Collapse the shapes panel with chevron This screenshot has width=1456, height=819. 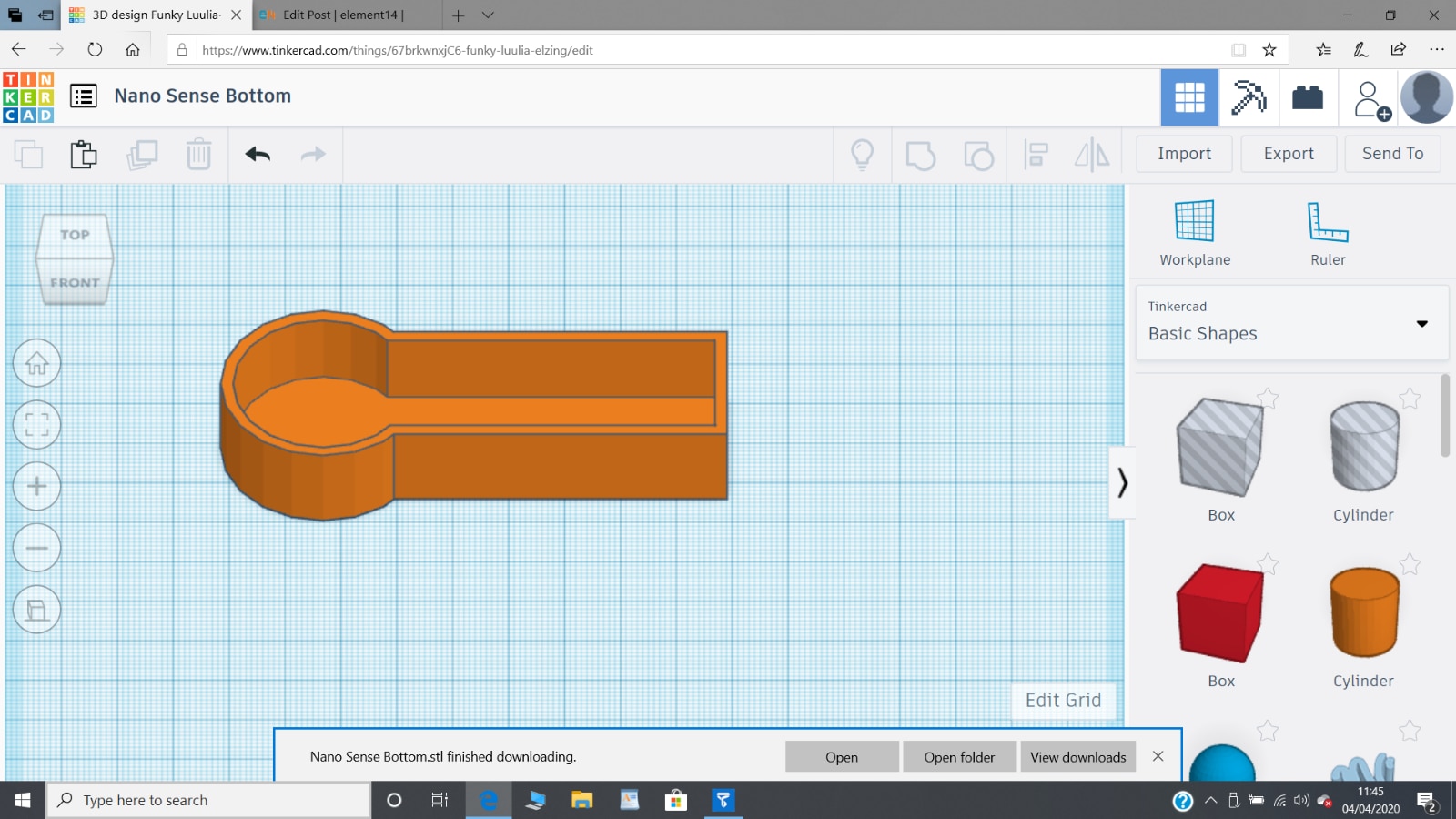click(x=1122, y=482)
